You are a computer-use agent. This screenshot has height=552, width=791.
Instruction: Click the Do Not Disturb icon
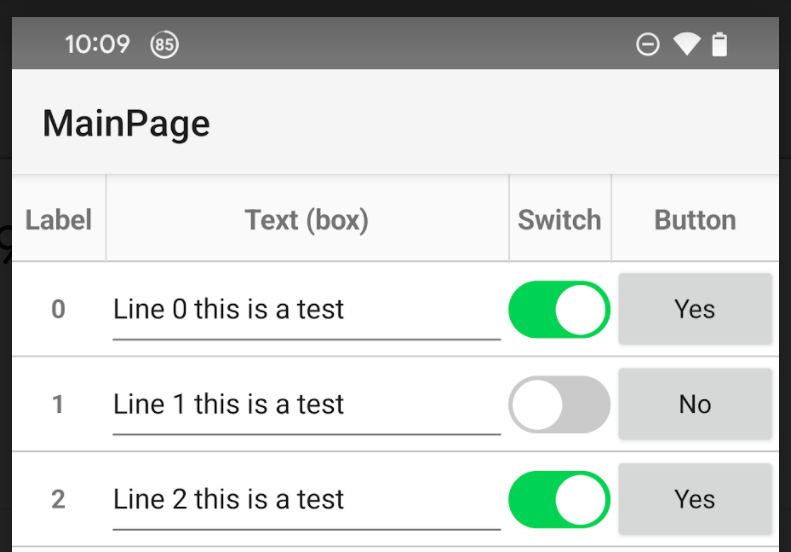point(648,45)
